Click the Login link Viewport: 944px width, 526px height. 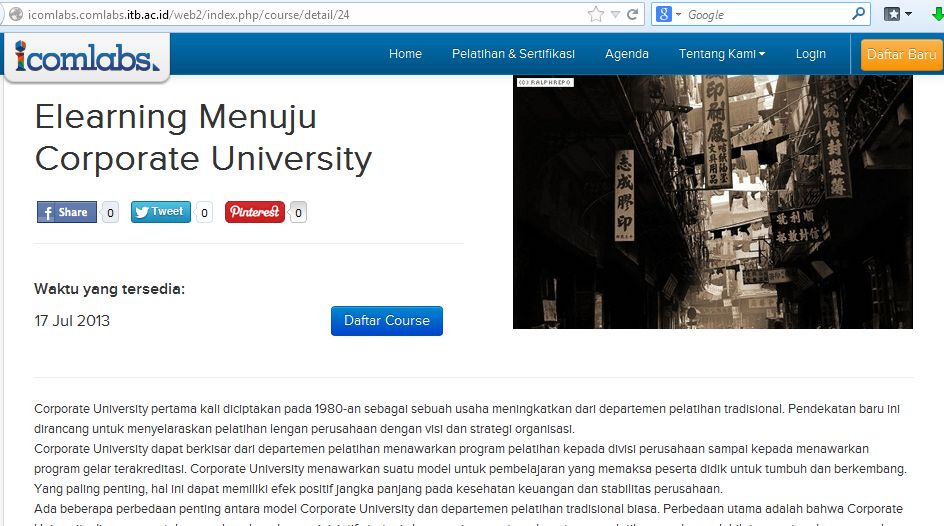pyautogui.click(x=810, y=54)
